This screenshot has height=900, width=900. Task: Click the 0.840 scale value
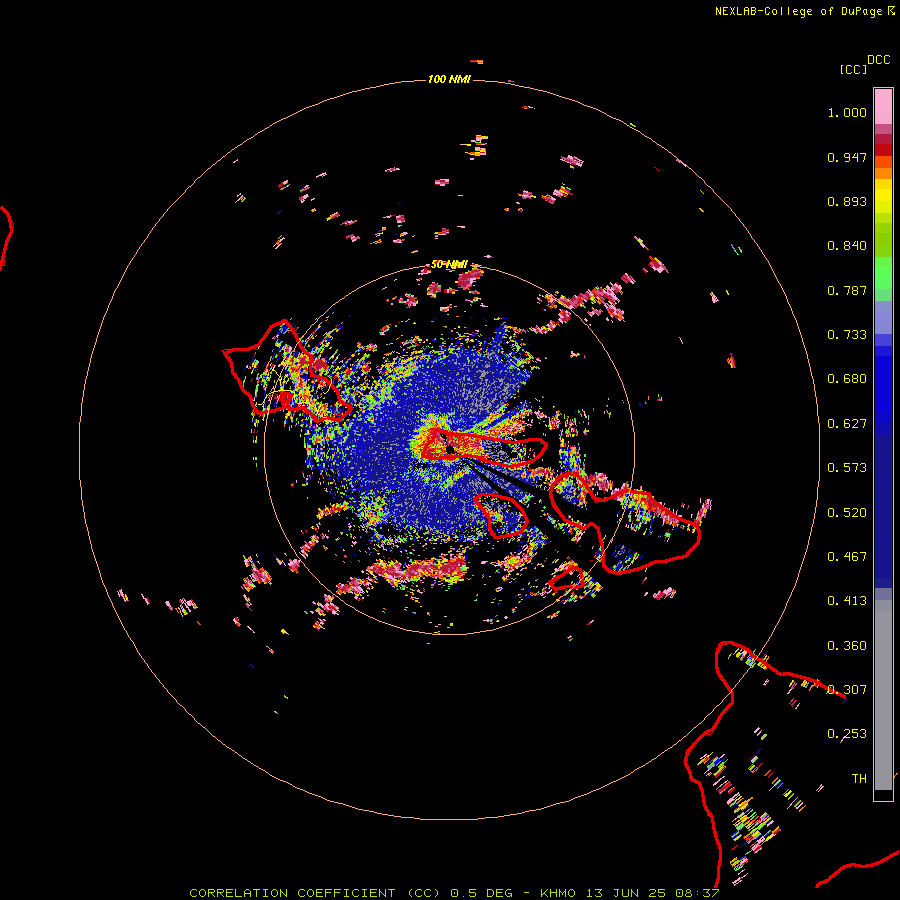847,246
